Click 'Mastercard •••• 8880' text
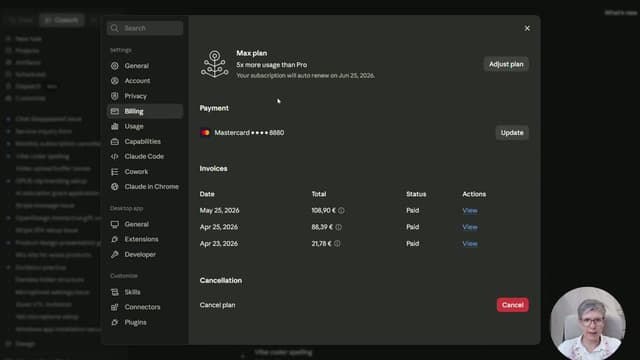Screen dimensions: 640x360 pos(249,133)
